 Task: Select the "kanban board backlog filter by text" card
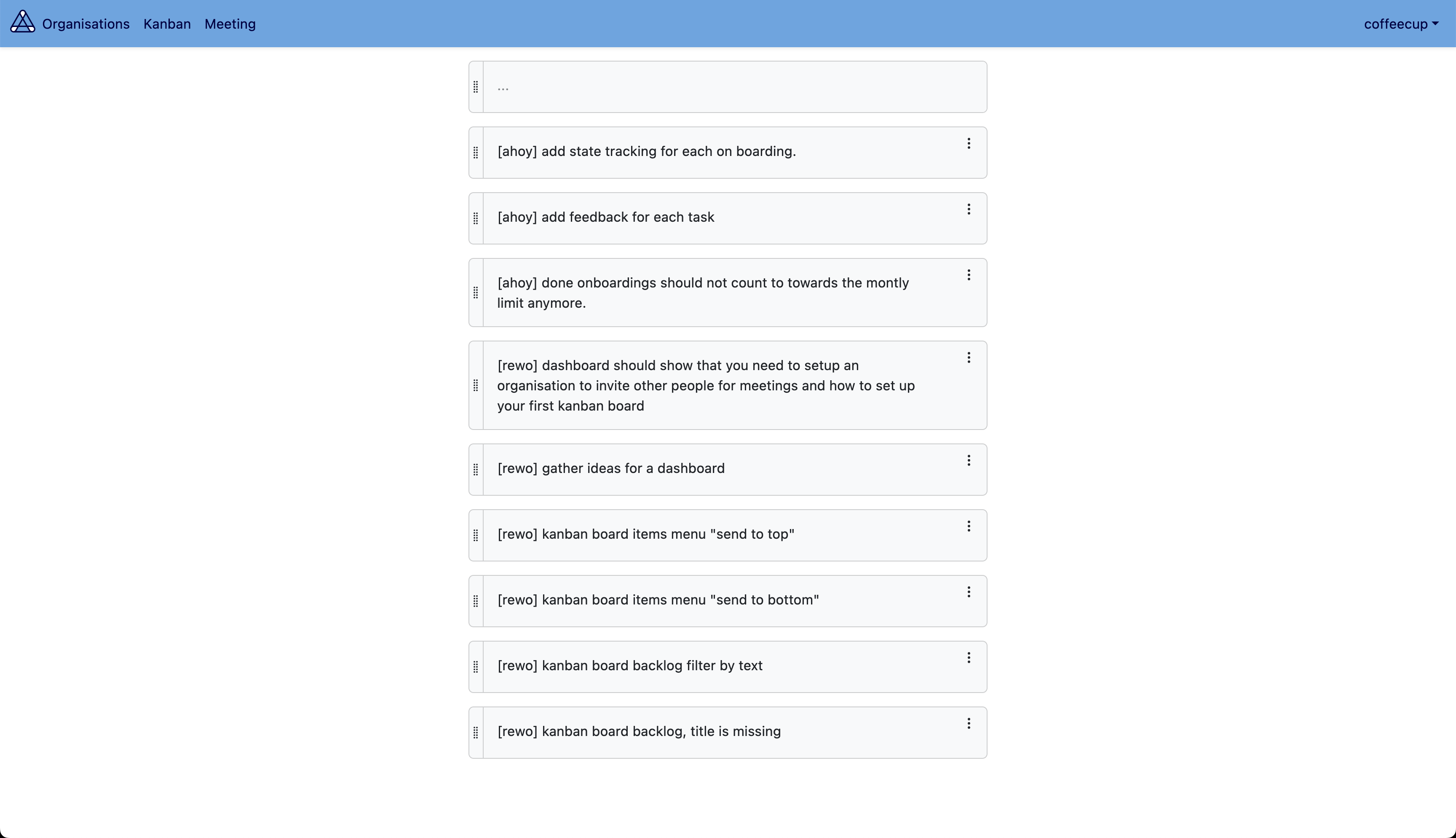[x=630, y=666]
